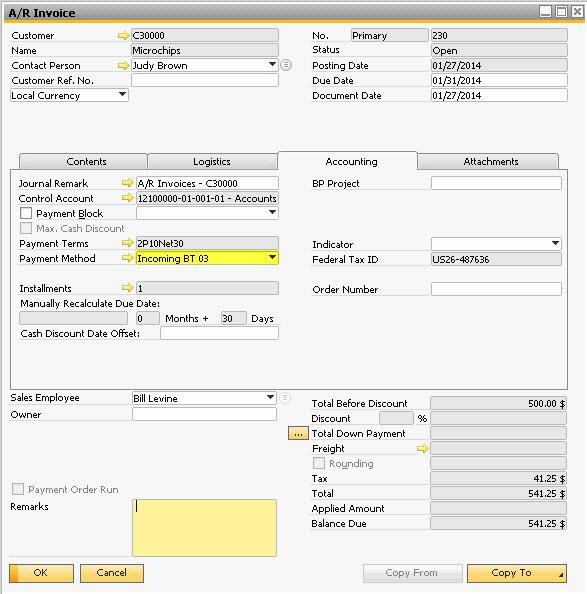Open the Contact Person dropdown
587x594 pixels.
272,65
